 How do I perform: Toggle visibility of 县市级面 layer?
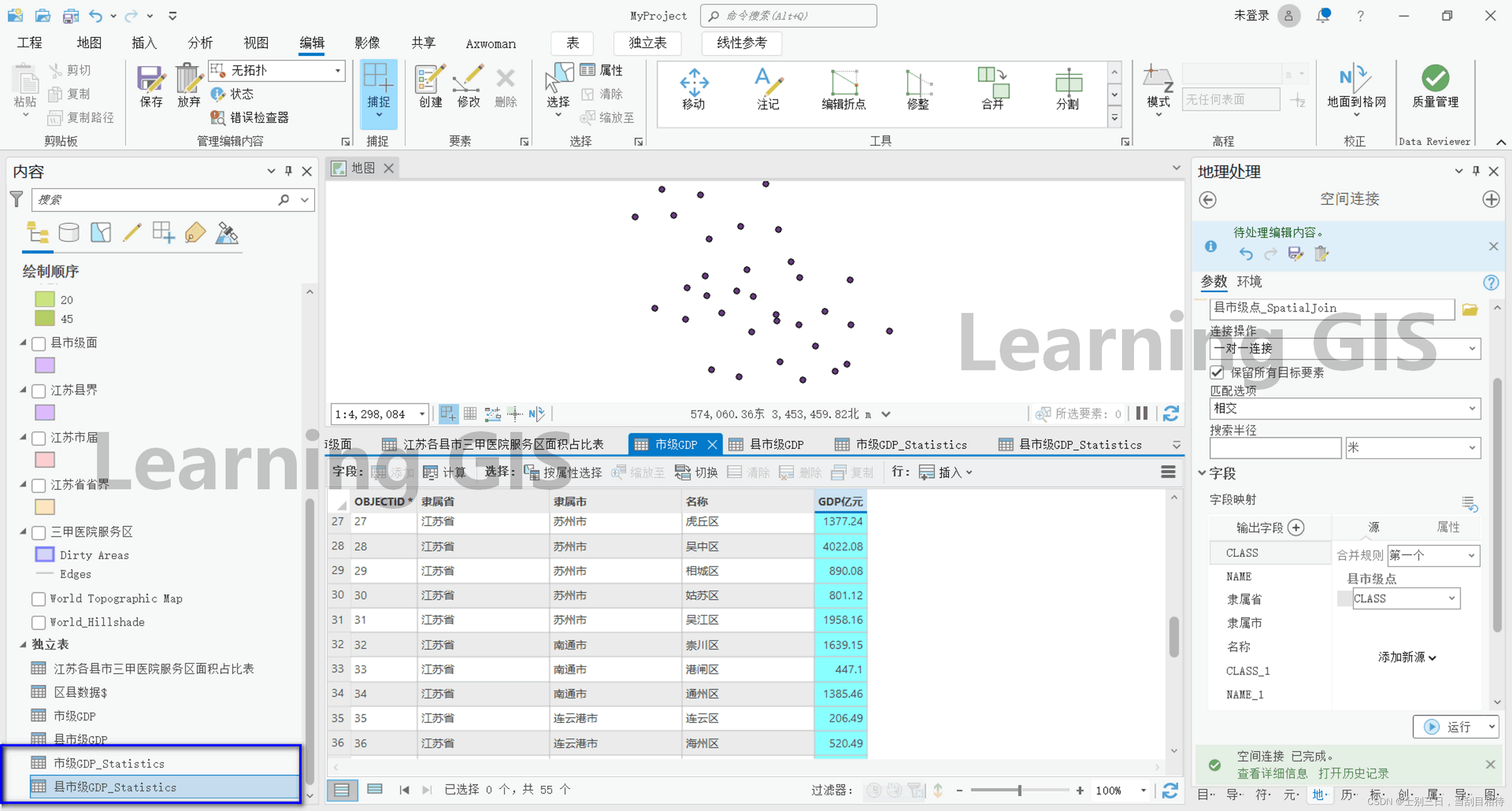pos(39,344)
